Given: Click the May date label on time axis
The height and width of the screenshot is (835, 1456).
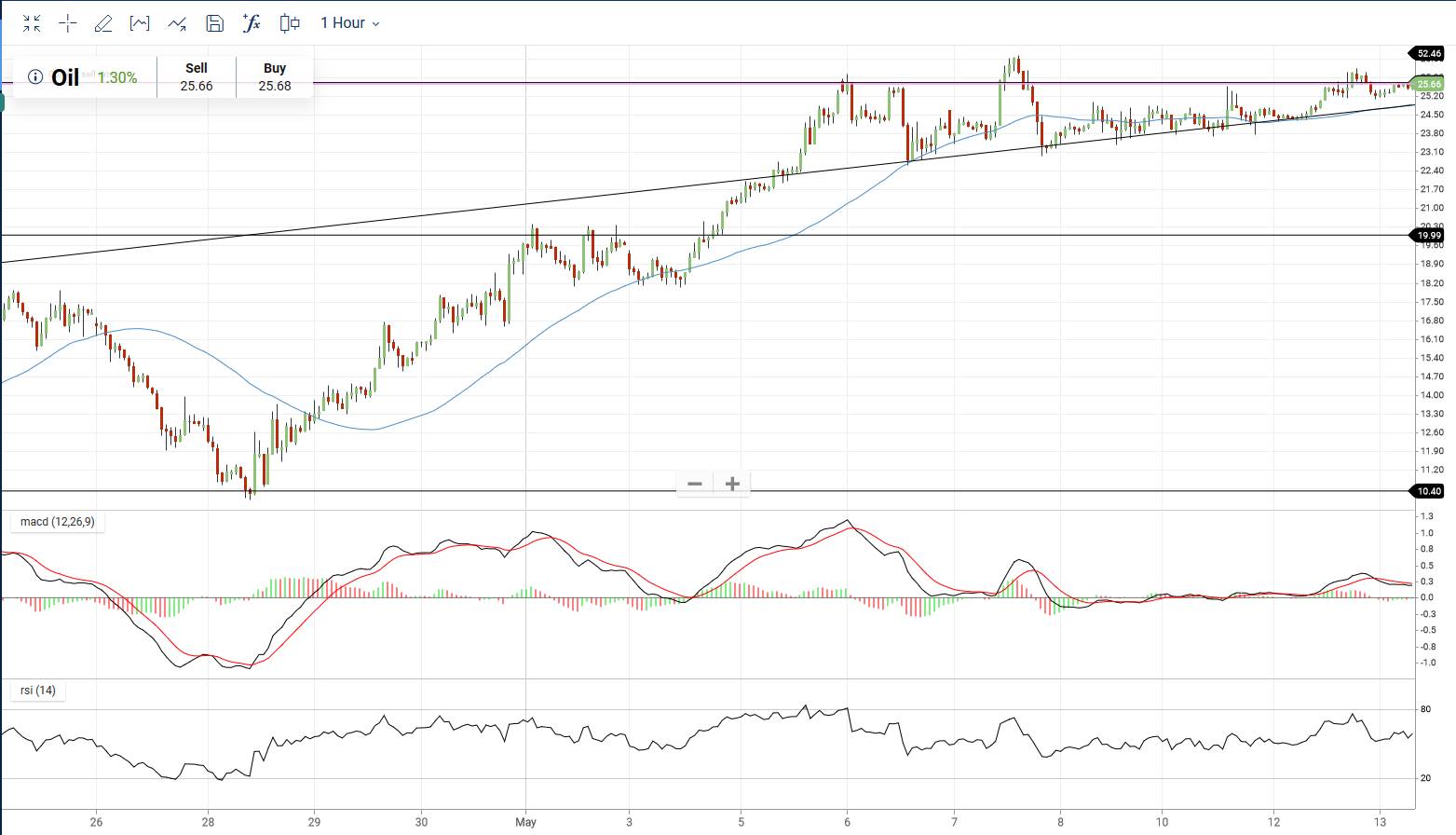Looking at the screenshot, I should (x=525, y=822).
